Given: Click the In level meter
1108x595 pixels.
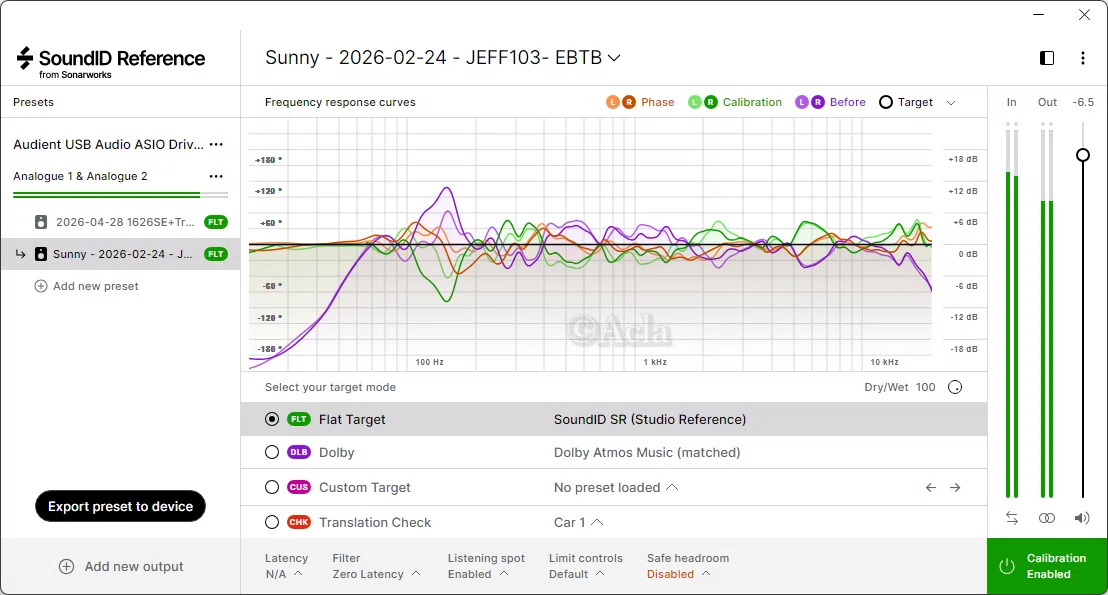Looking at the screenshot, I should pos(1012,310).
